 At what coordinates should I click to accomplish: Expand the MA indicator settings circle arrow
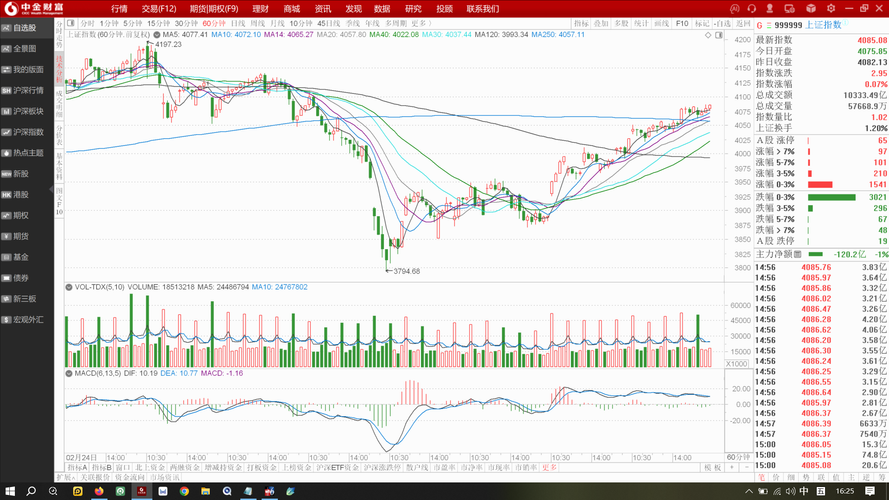156,35
